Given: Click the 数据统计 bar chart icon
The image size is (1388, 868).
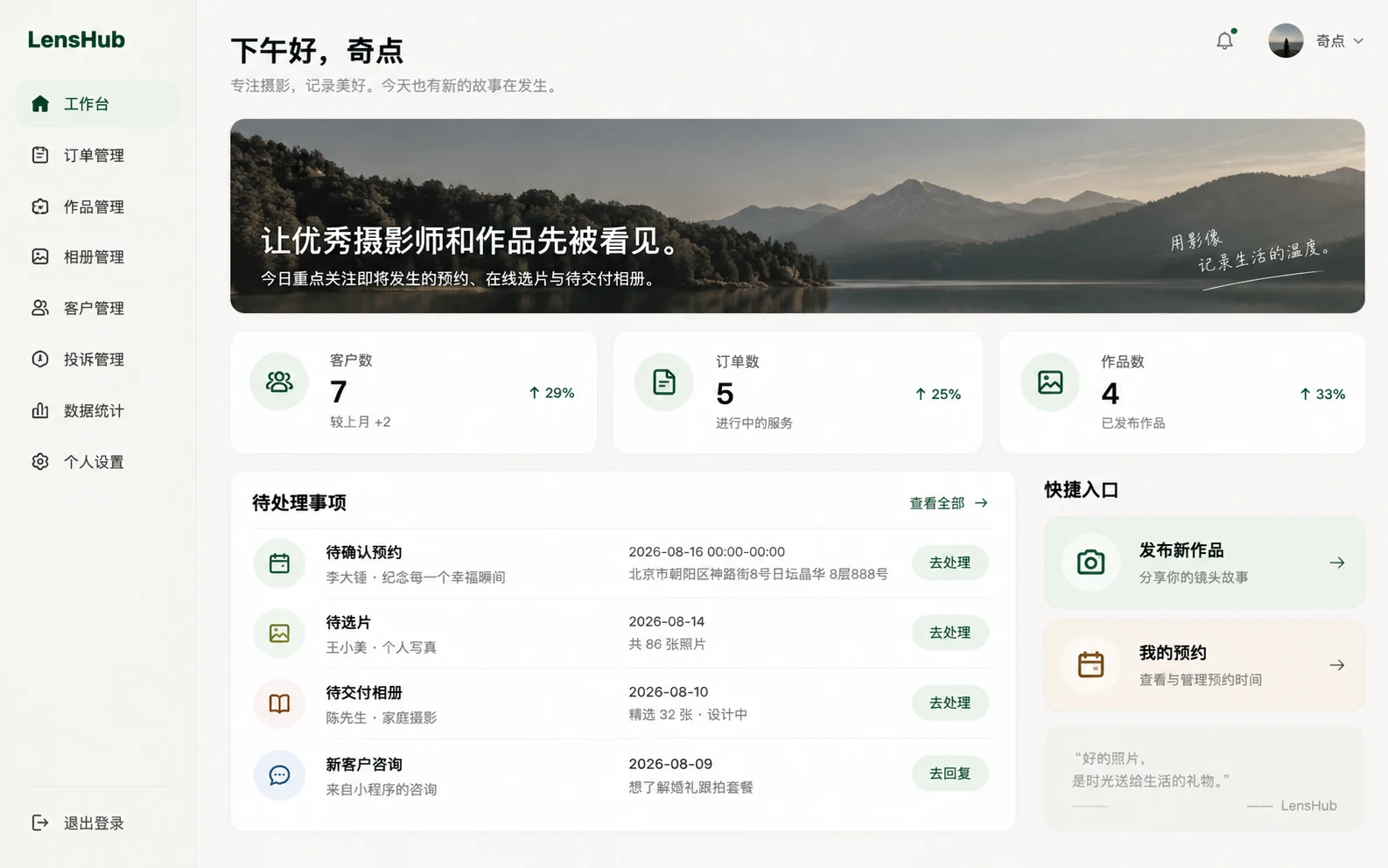Looking at the screenshot, I should [x=40, y=410].
